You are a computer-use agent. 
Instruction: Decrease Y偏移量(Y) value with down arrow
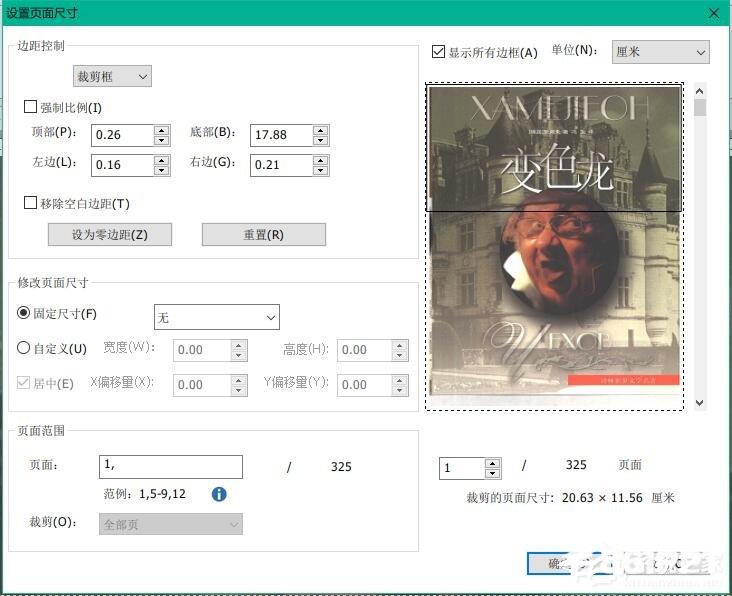[x=400, y=390]
